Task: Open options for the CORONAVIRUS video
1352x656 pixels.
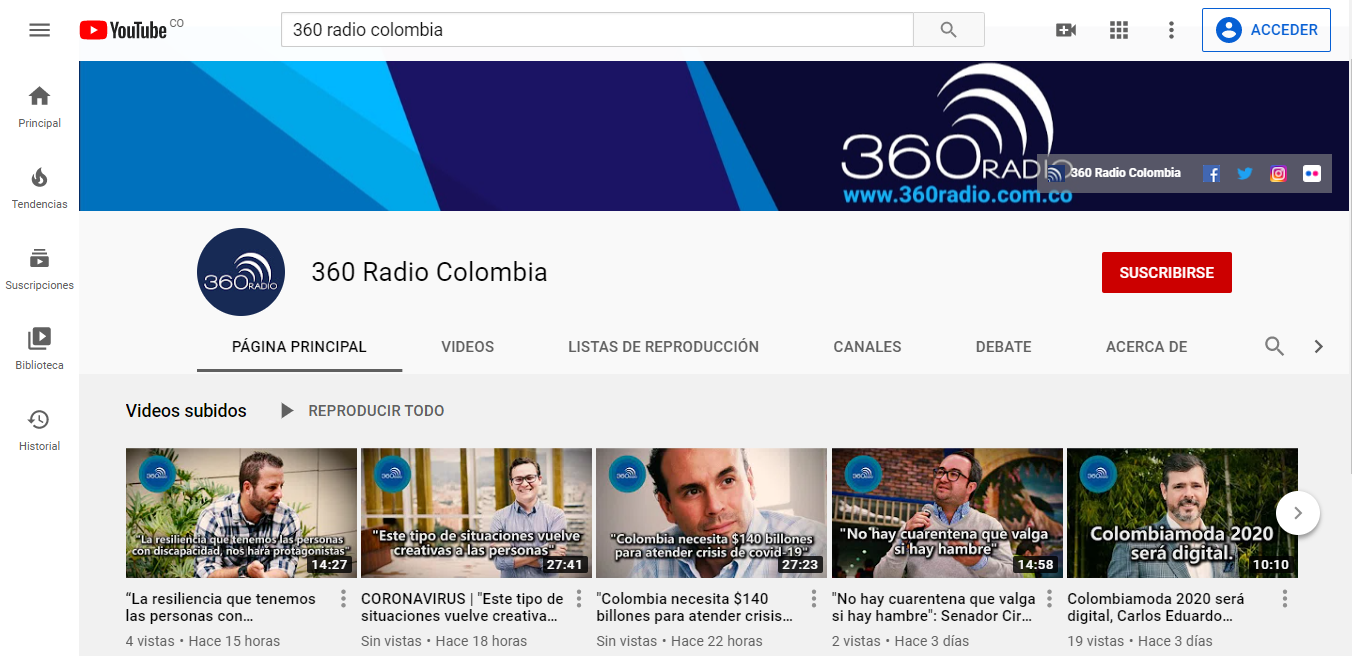Action: (x=578, y=599)
